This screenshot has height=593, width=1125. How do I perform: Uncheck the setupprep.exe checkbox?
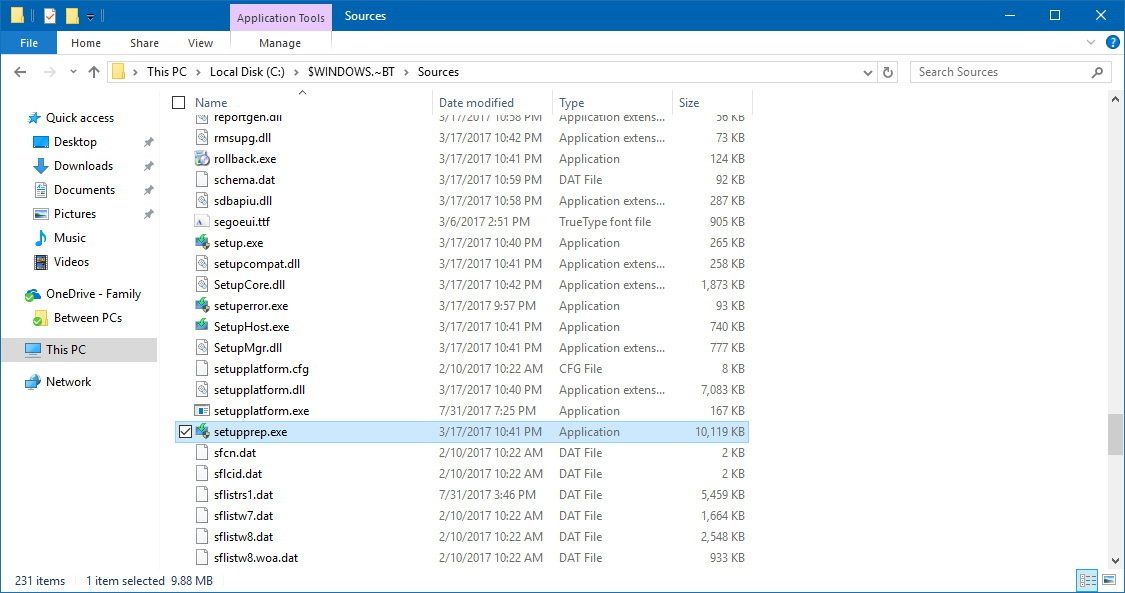(186, 431)
